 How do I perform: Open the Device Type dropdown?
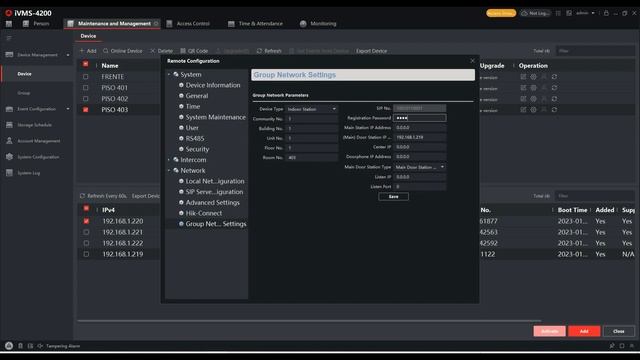click(x=312, y=109)
